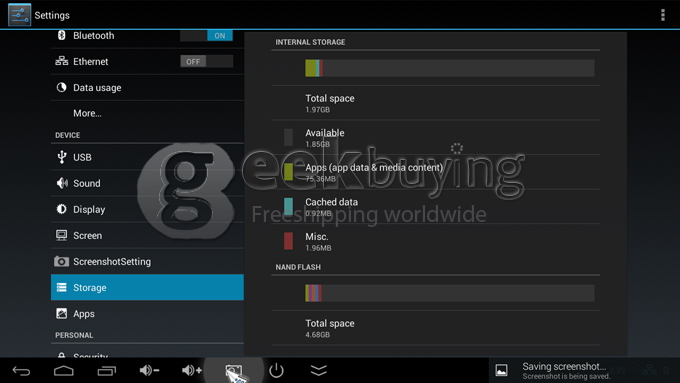
Task: Tap the home navigation icon
Action: [64, 371]
